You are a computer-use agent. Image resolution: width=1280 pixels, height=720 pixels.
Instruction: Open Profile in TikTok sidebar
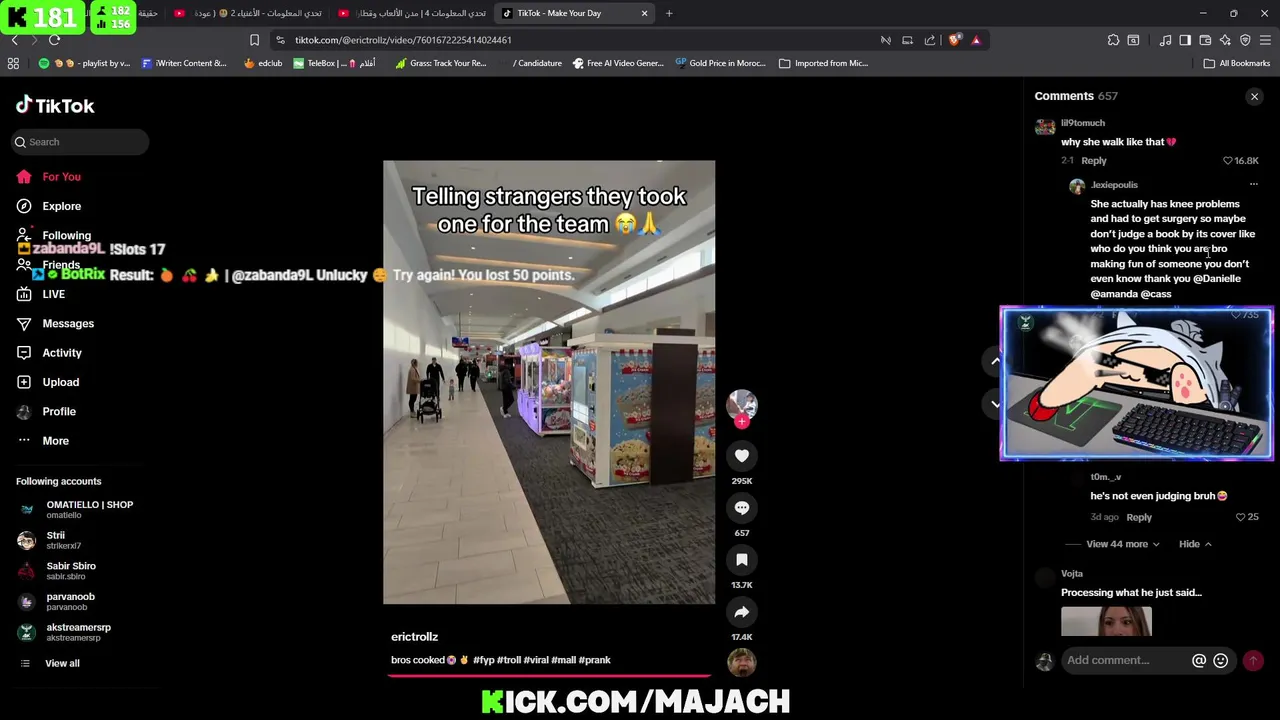click(x=59, y=411)
